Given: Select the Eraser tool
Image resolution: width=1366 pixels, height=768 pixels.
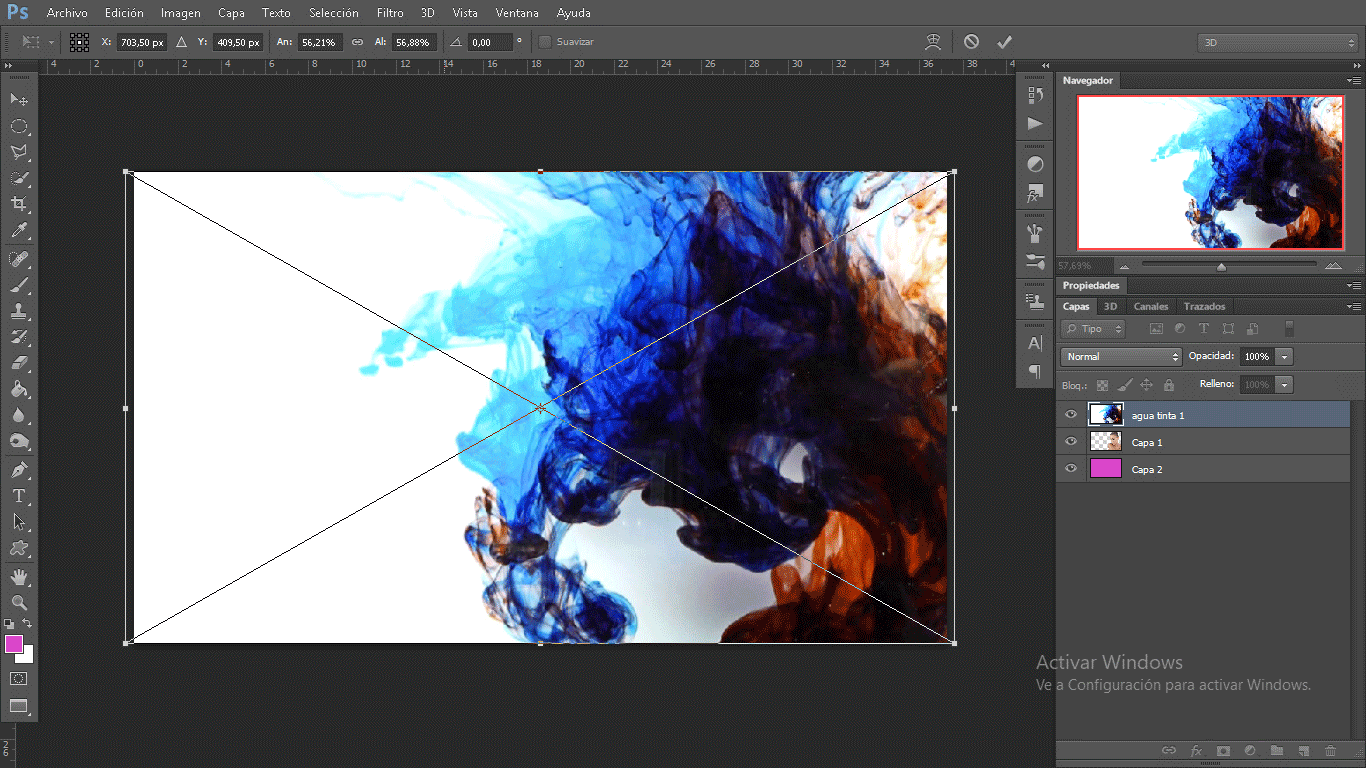Looking at the screenshot, I should pyautogui.click(x=19, y=363).
